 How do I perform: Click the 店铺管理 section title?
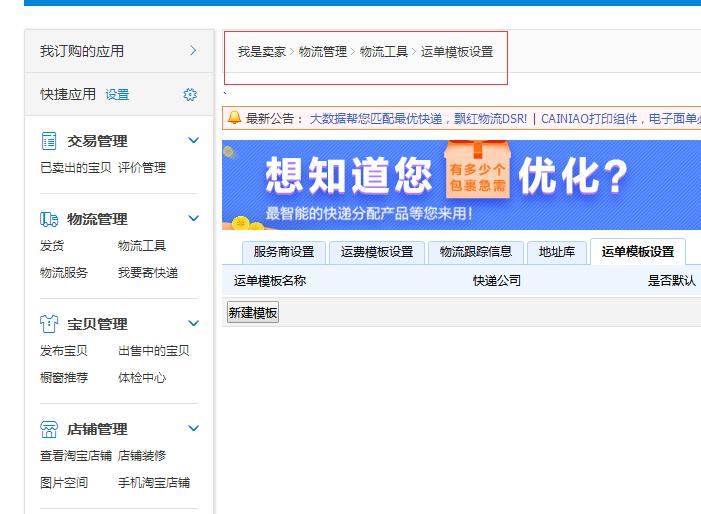(x=97, y=429)
